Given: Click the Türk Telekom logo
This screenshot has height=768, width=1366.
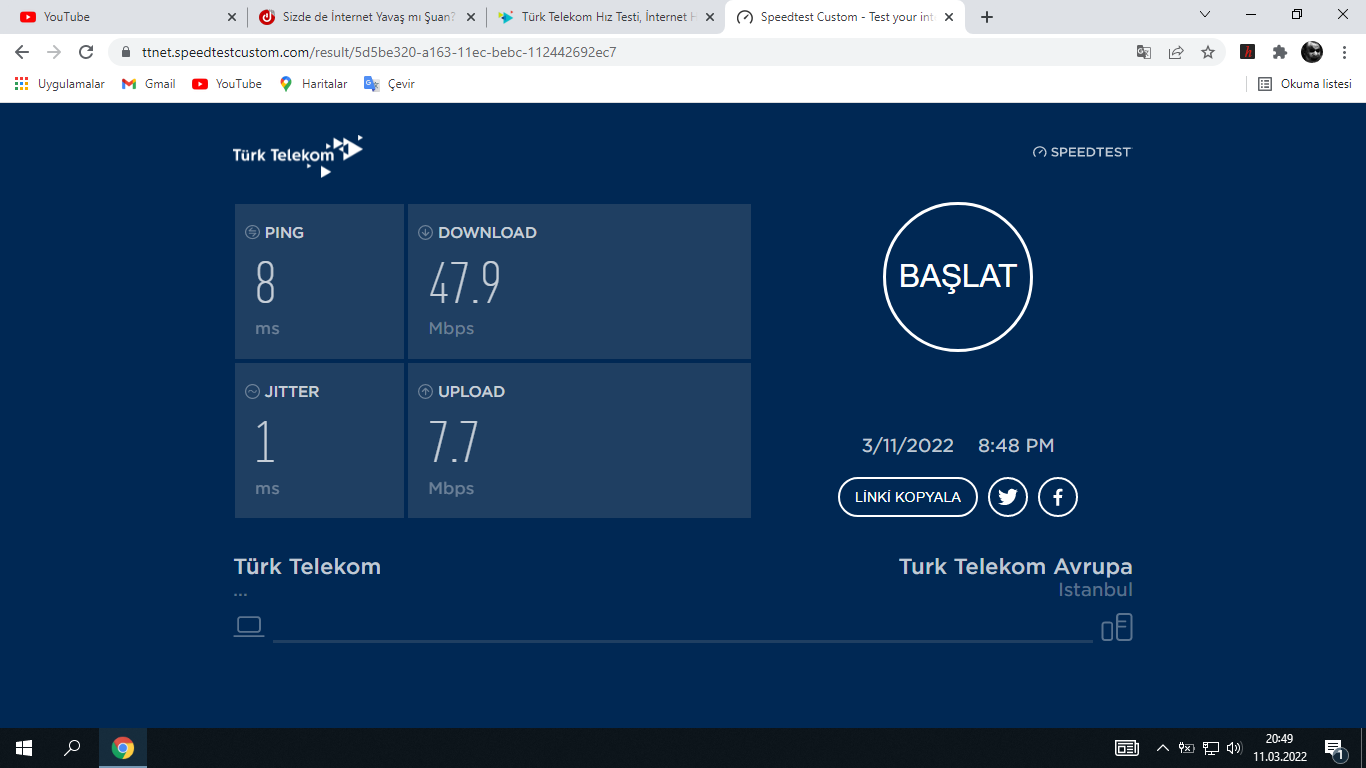Looking at the screenshot, I should click(x=298, y=156).
